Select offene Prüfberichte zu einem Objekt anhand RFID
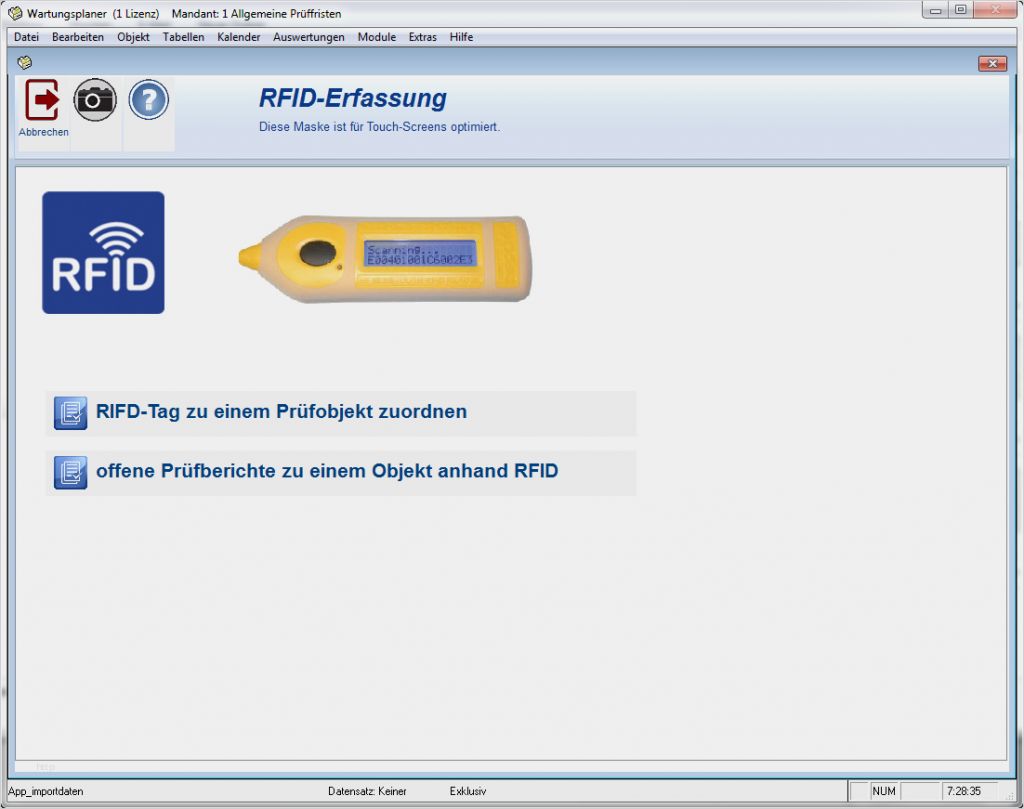The width and height of the screenshot is (1024, 809). [327, 472]
